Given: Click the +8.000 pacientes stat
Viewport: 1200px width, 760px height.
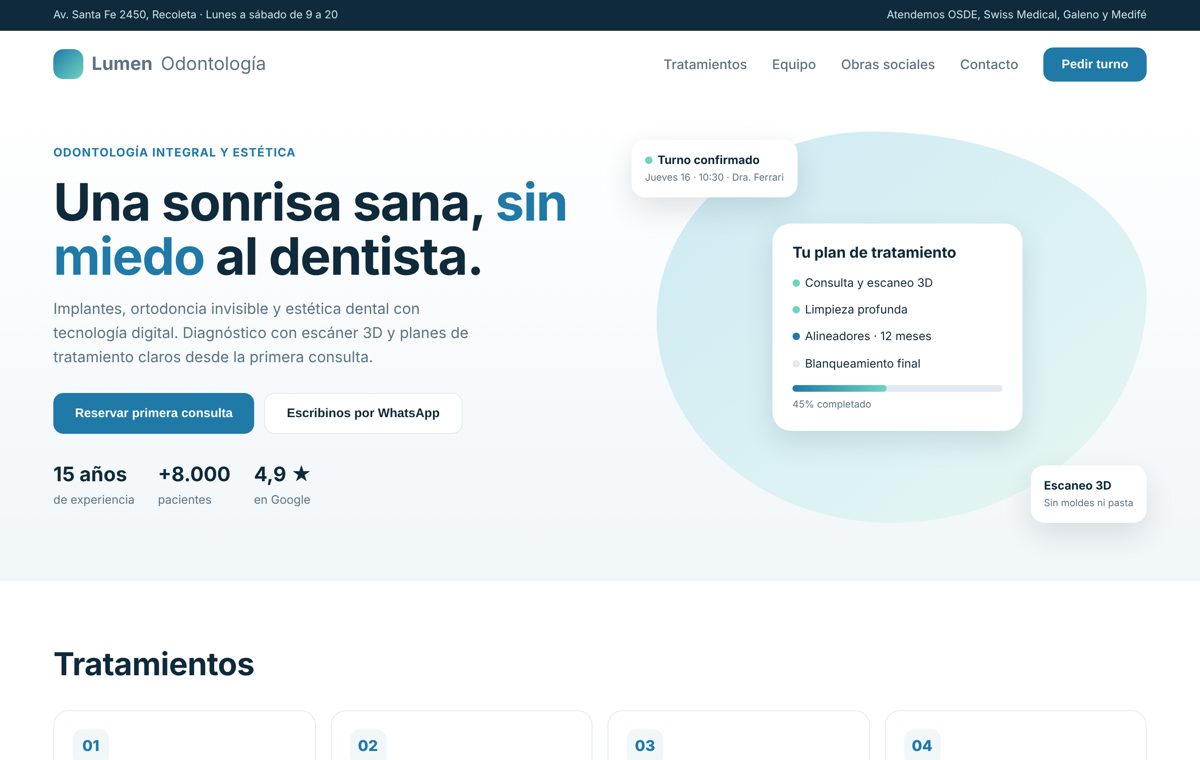Looking at the screenshot, I should click(194, 485).
